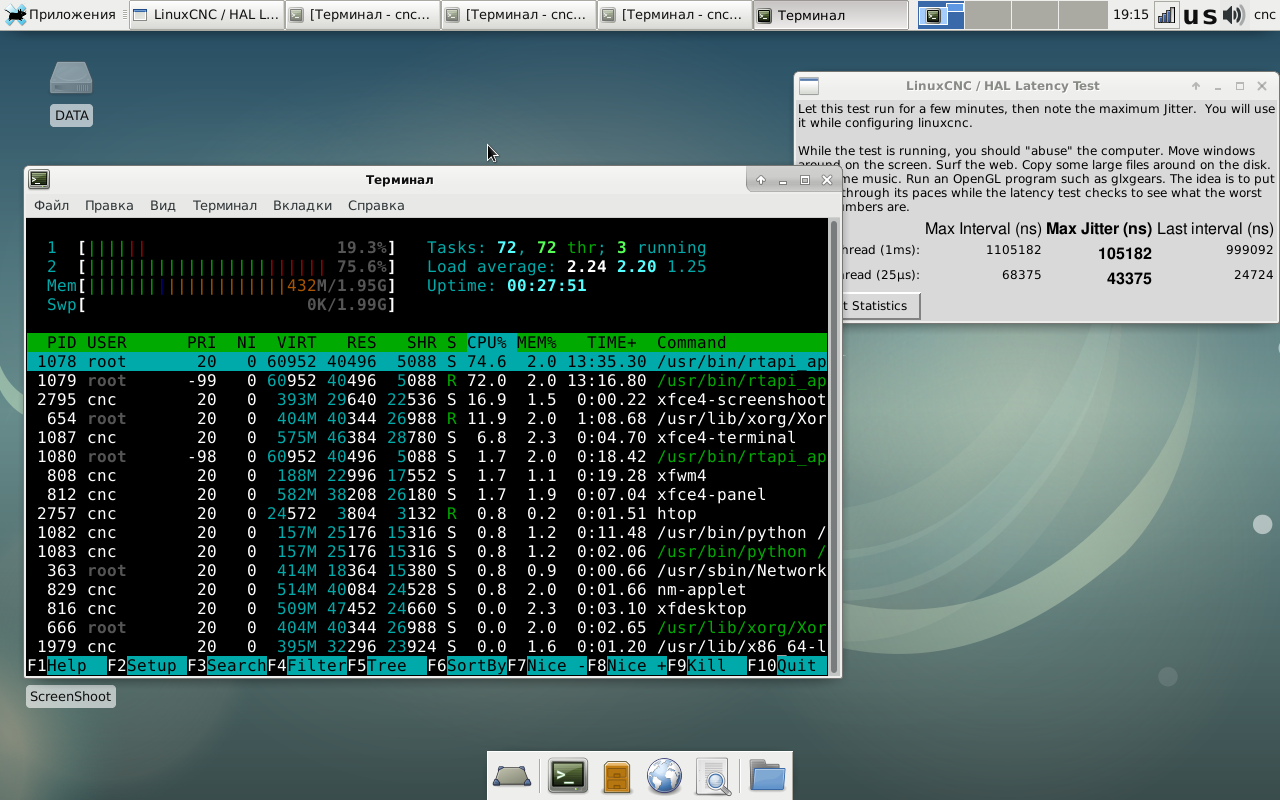Click F3 Search in the htop function bar
The width and height of the screenshot is (1280, 800).
point(227,665)
